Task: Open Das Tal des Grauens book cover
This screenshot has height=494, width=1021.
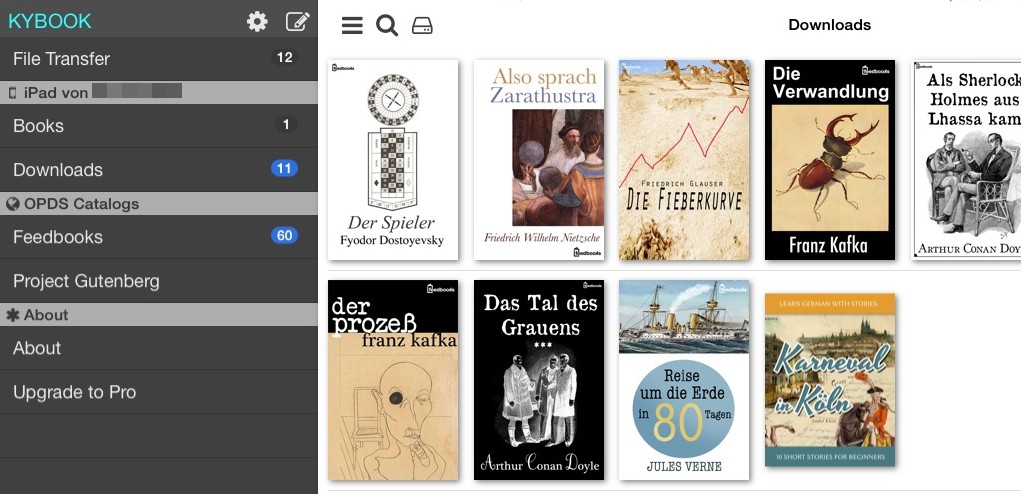Action: [x=538, y=380]
